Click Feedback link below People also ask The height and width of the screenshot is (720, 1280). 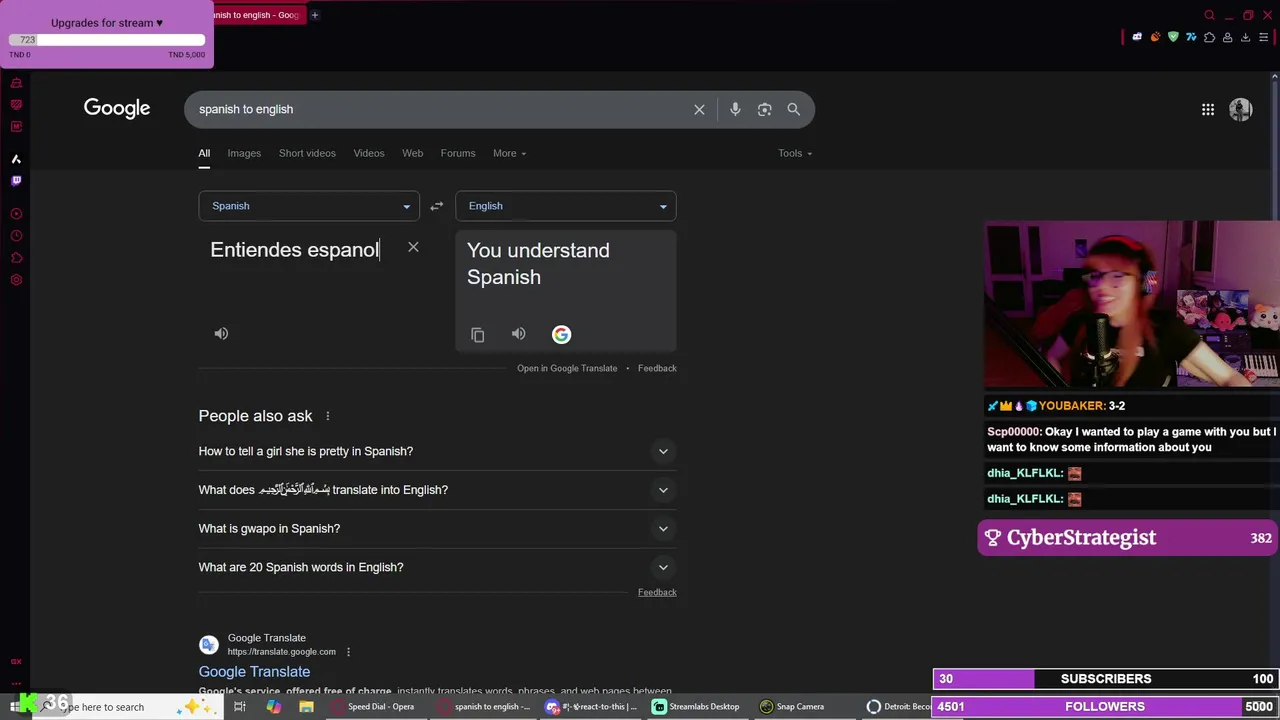pos(657,592)
